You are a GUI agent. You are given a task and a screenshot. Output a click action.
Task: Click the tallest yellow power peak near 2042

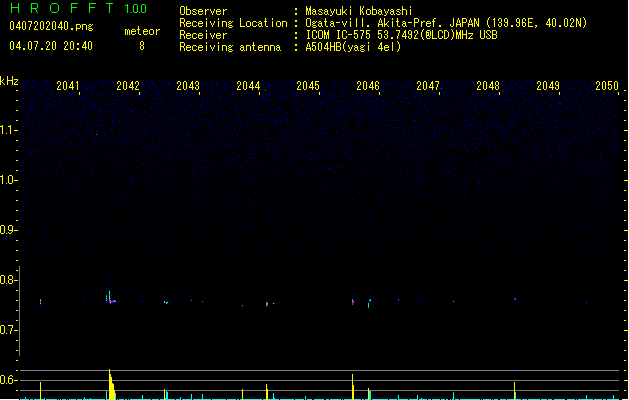point(111,384)
